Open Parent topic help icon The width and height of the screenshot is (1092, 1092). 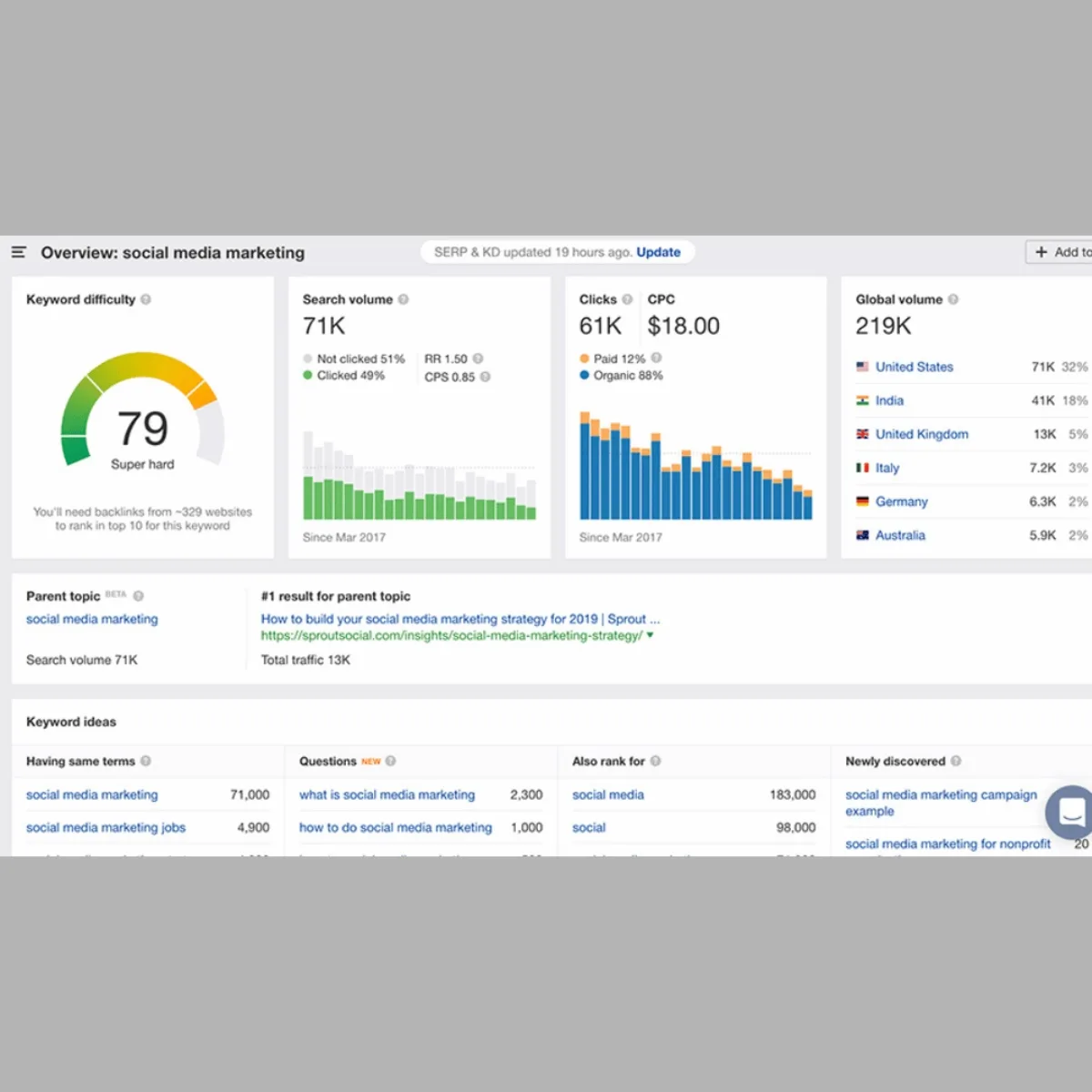click(x=138, y=596)
